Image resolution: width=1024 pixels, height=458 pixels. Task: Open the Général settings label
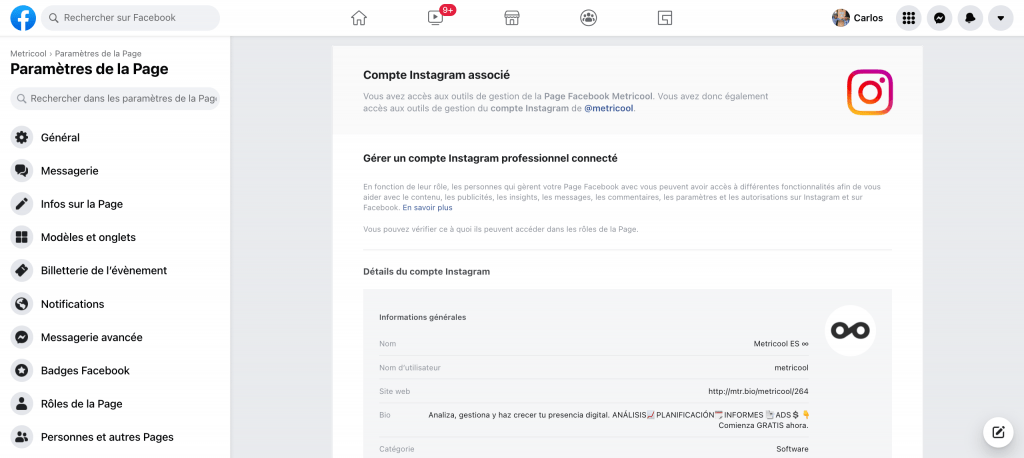[60, 138]
